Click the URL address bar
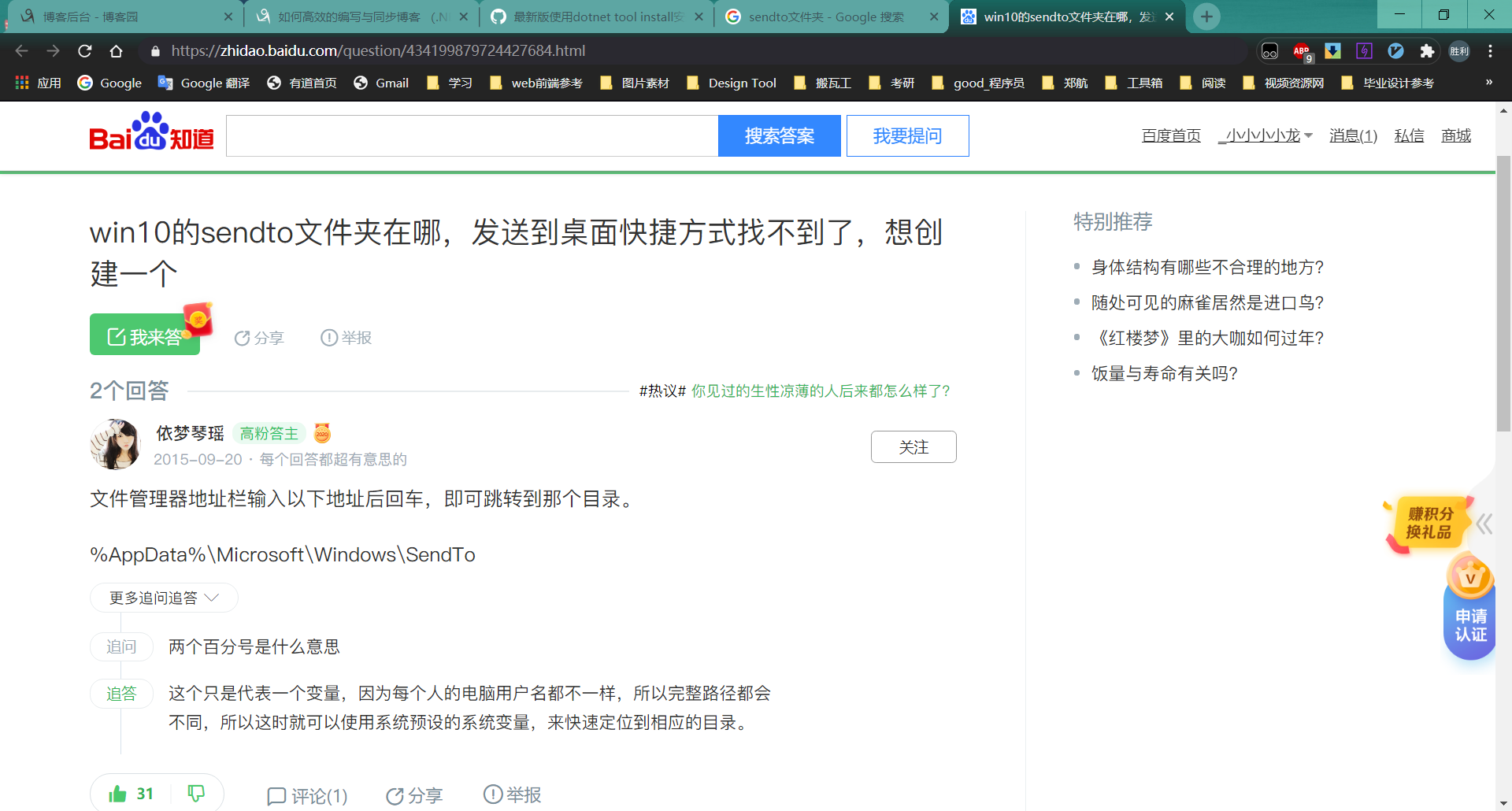Viewport: 1512px width, 811px height. click(693, 50)
